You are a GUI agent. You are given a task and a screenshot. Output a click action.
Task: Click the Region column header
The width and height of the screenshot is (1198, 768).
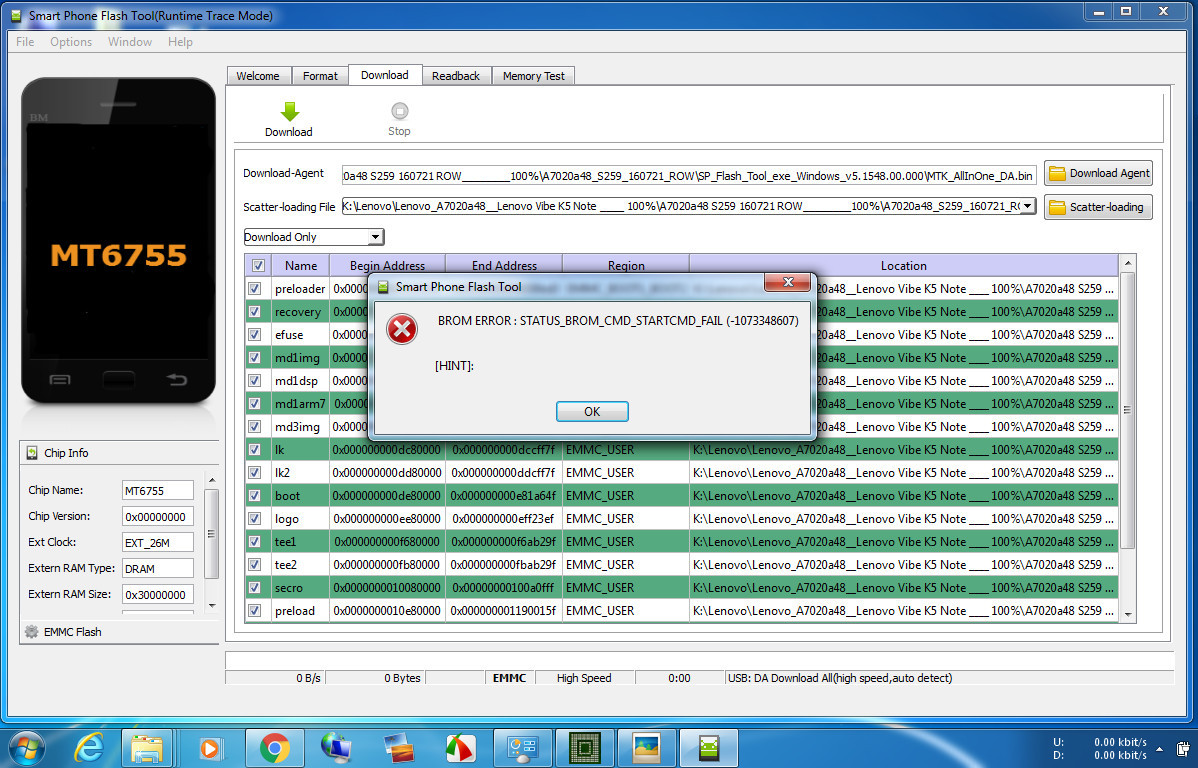tap(626, 266)
